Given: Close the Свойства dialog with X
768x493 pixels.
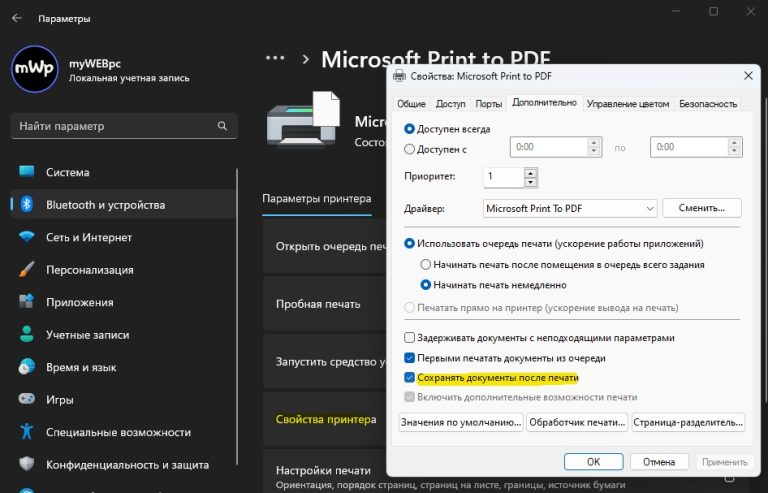Looking at the screenshot, I should 748,76.
